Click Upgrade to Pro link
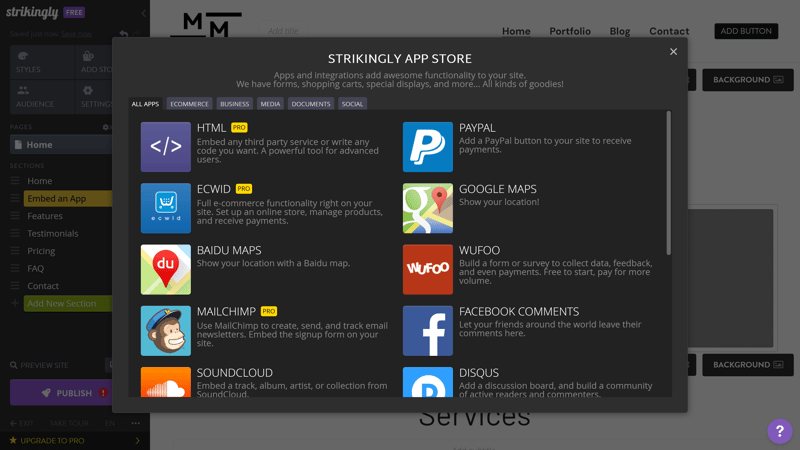 (52, 440)
